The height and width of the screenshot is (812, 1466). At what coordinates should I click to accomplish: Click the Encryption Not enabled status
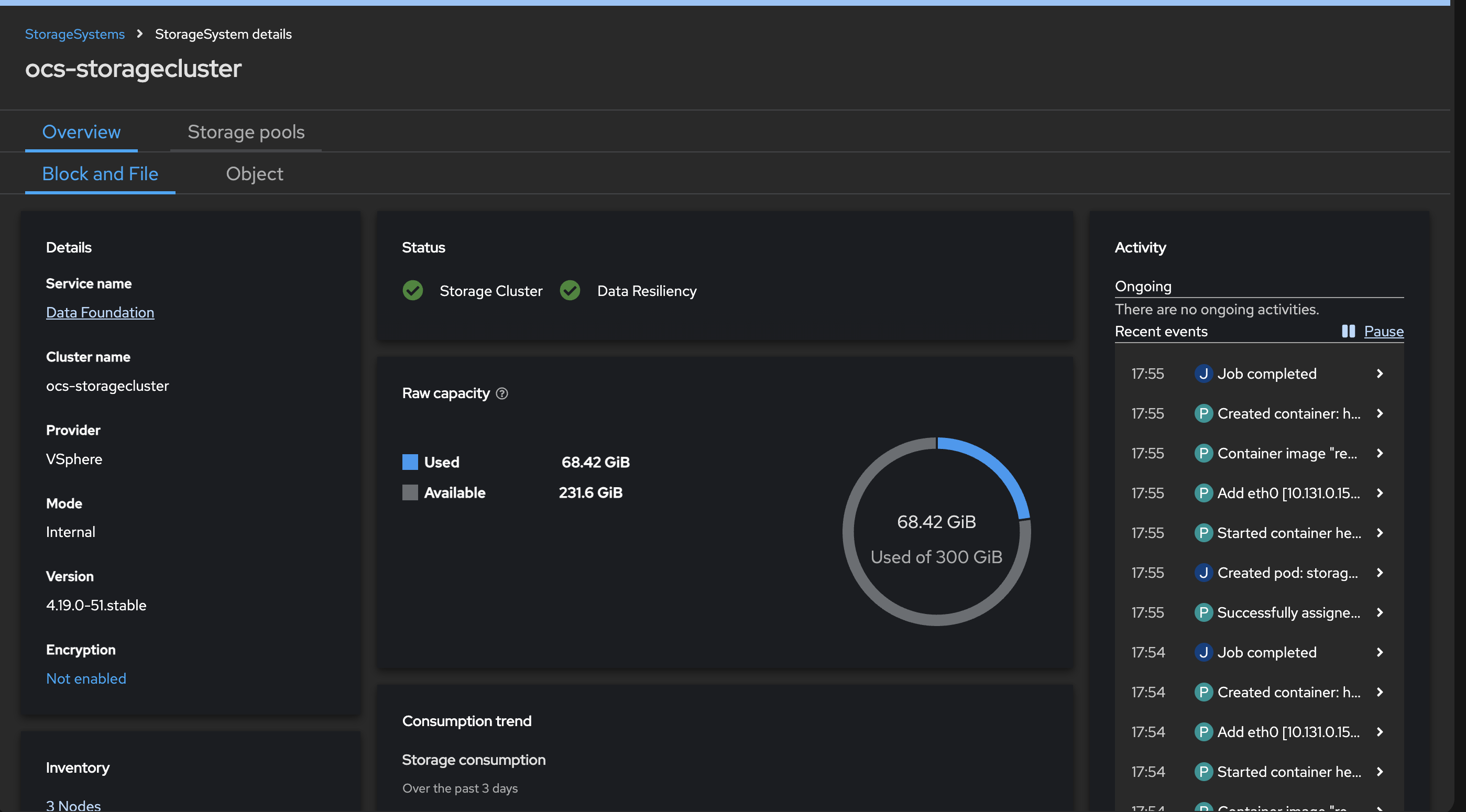86,679
